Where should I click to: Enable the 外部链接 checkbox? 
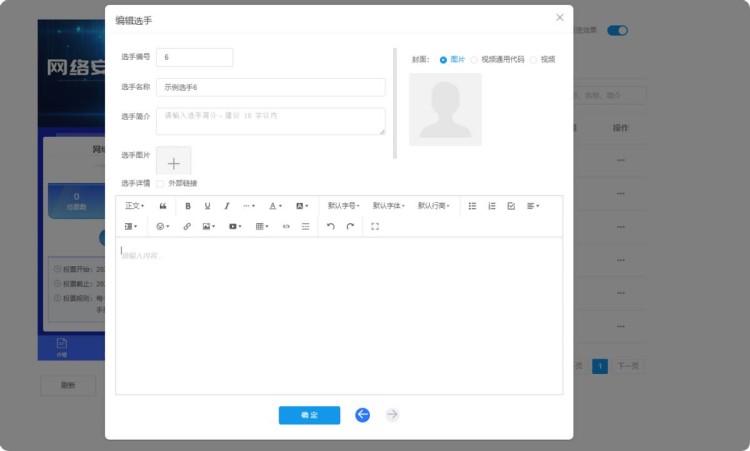(x=160, y=183)
